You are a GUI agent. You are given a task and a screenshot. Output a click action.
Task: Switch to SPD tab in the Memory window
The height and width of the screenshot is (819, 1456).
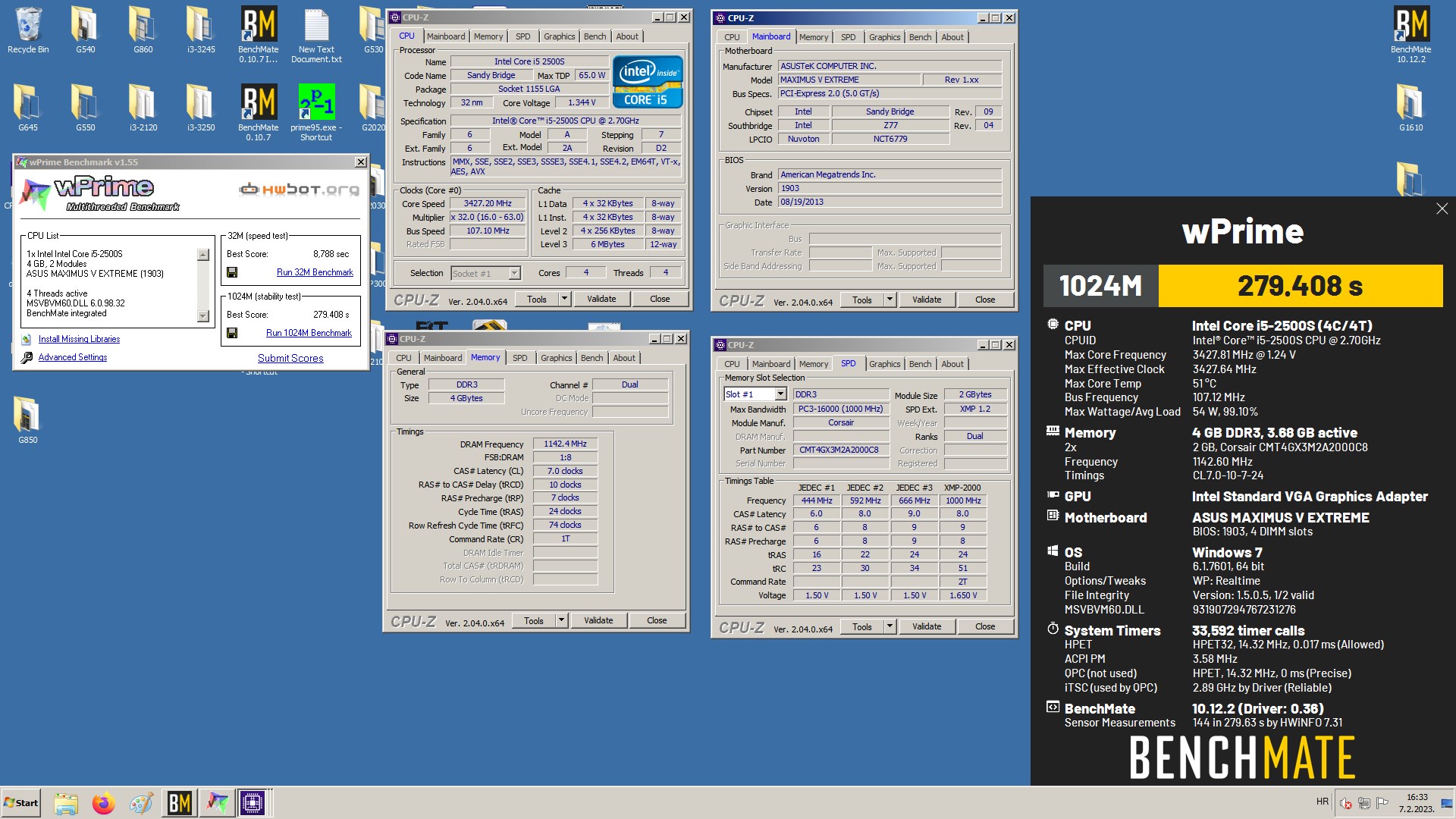(x=519, y=358)
